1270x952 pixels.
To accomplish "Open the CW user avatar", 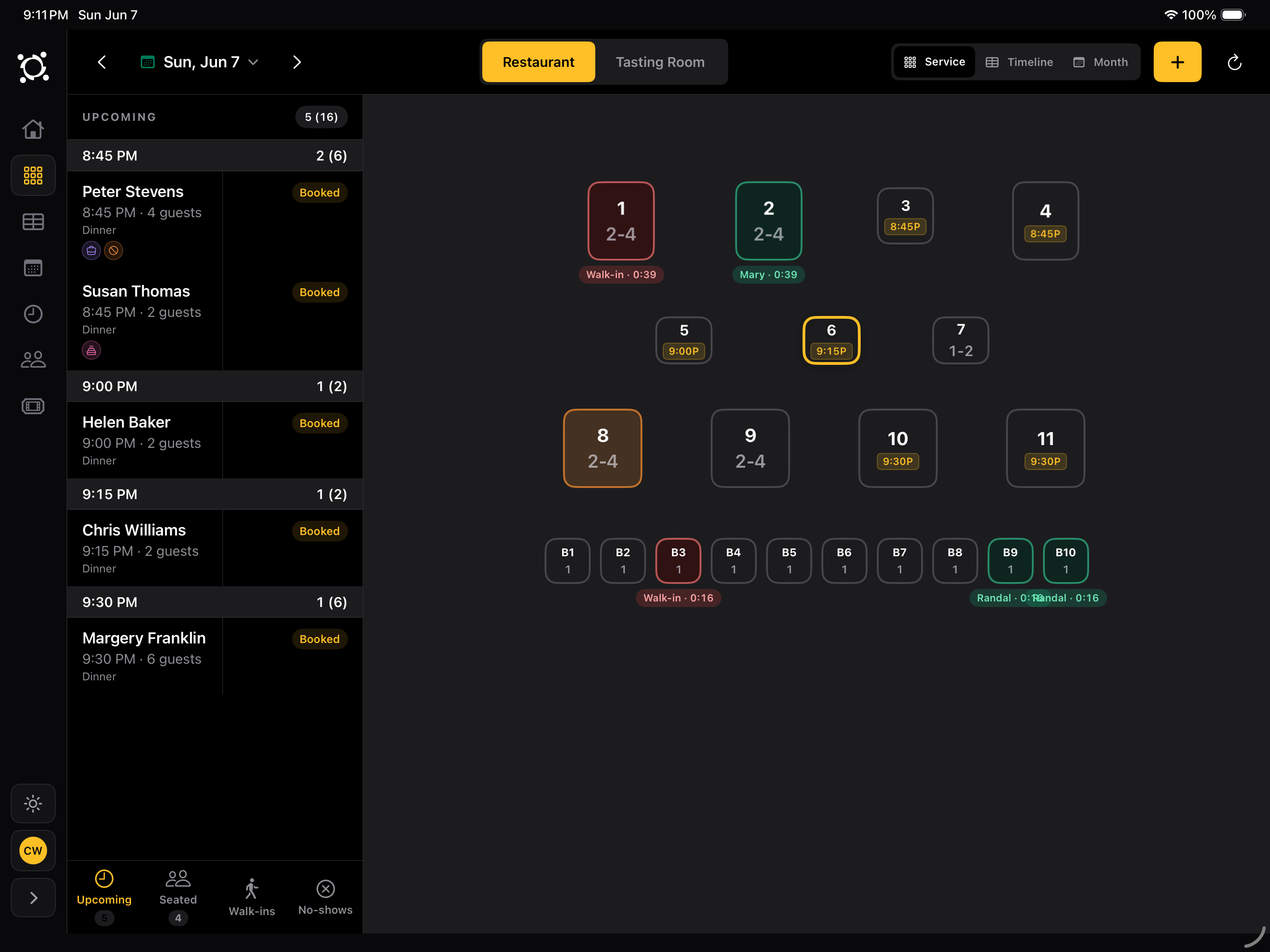I will pyautogui.click(x=33, y=851).
